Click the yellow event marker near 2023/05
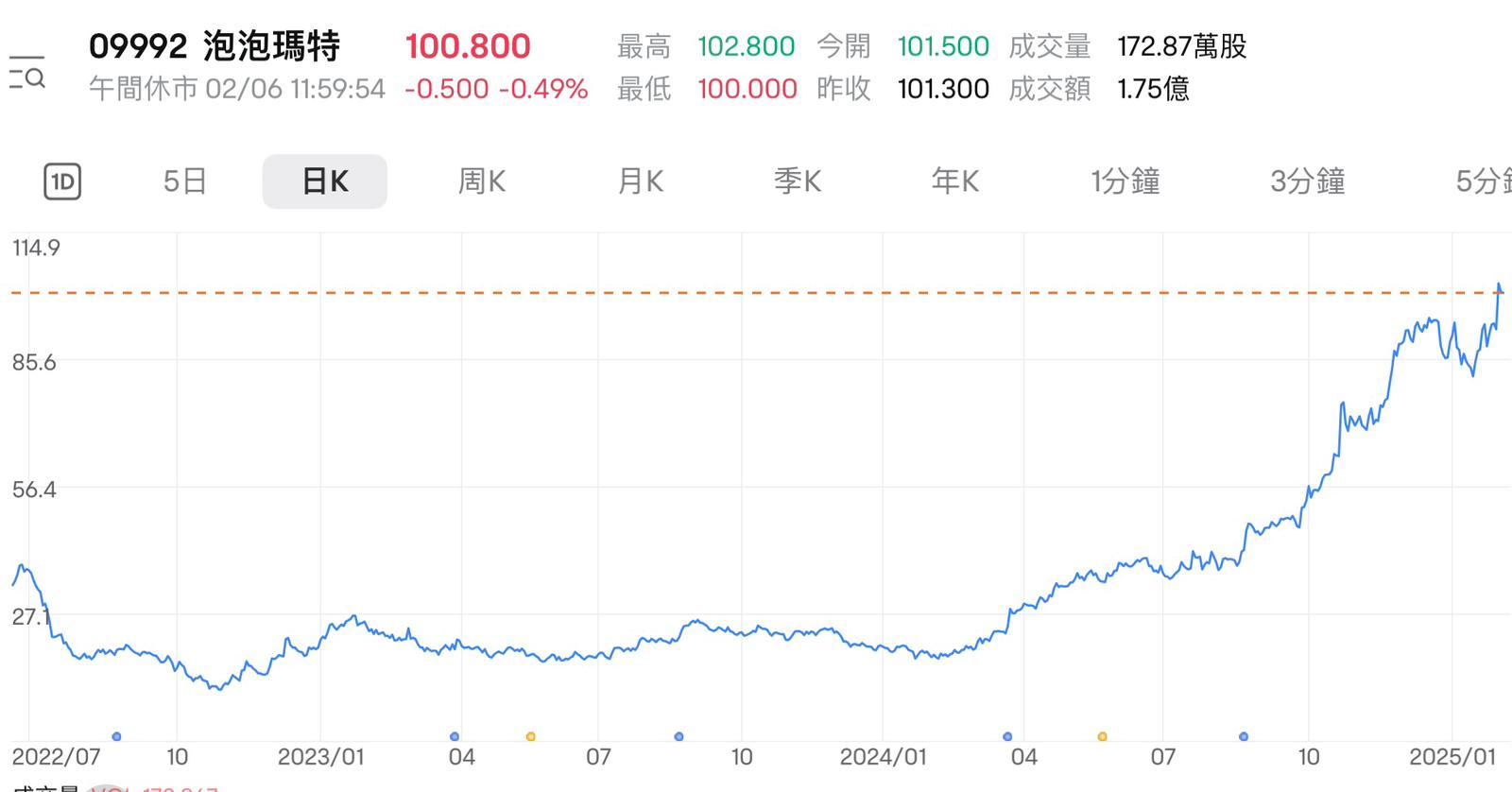This screenshot has height=792, width=1512. [532, 735]
